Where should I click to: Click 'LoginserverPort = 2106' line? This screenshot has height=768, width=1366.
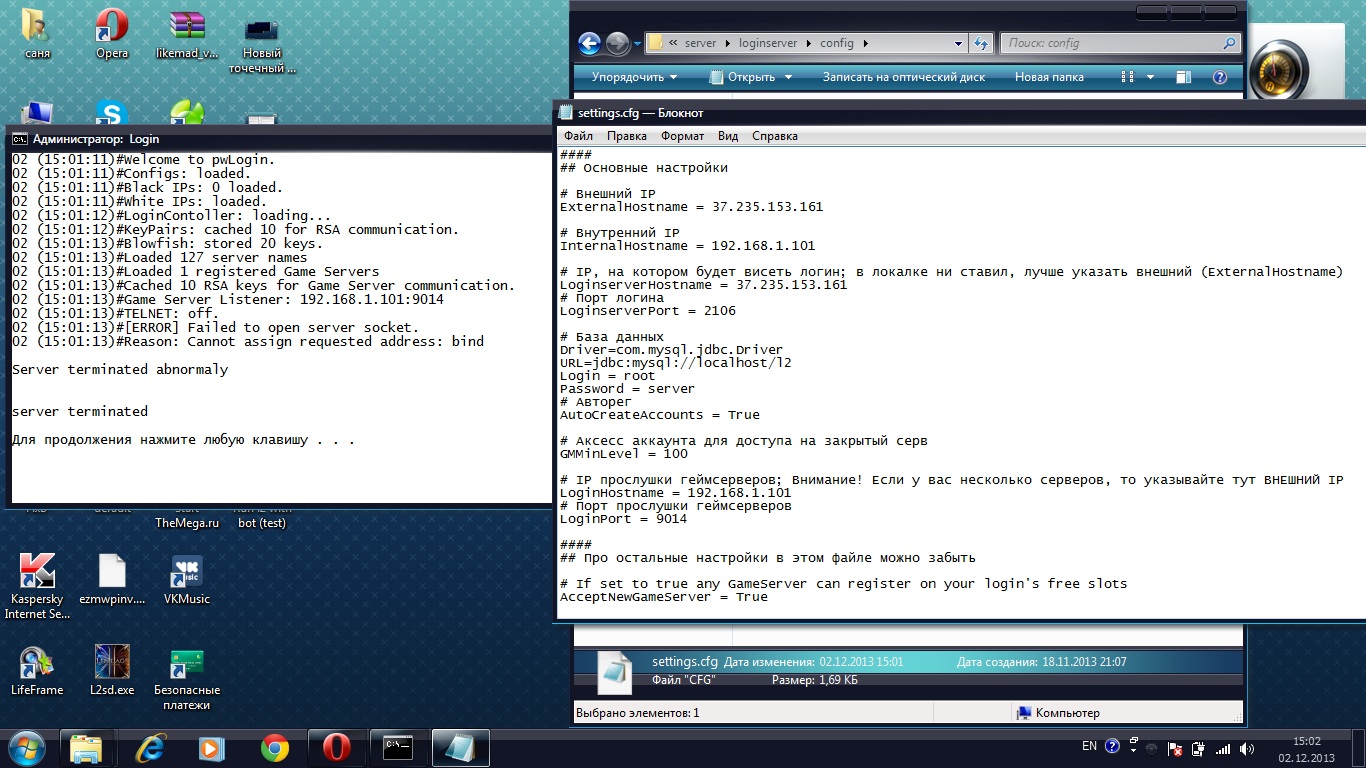coord(647,311)
